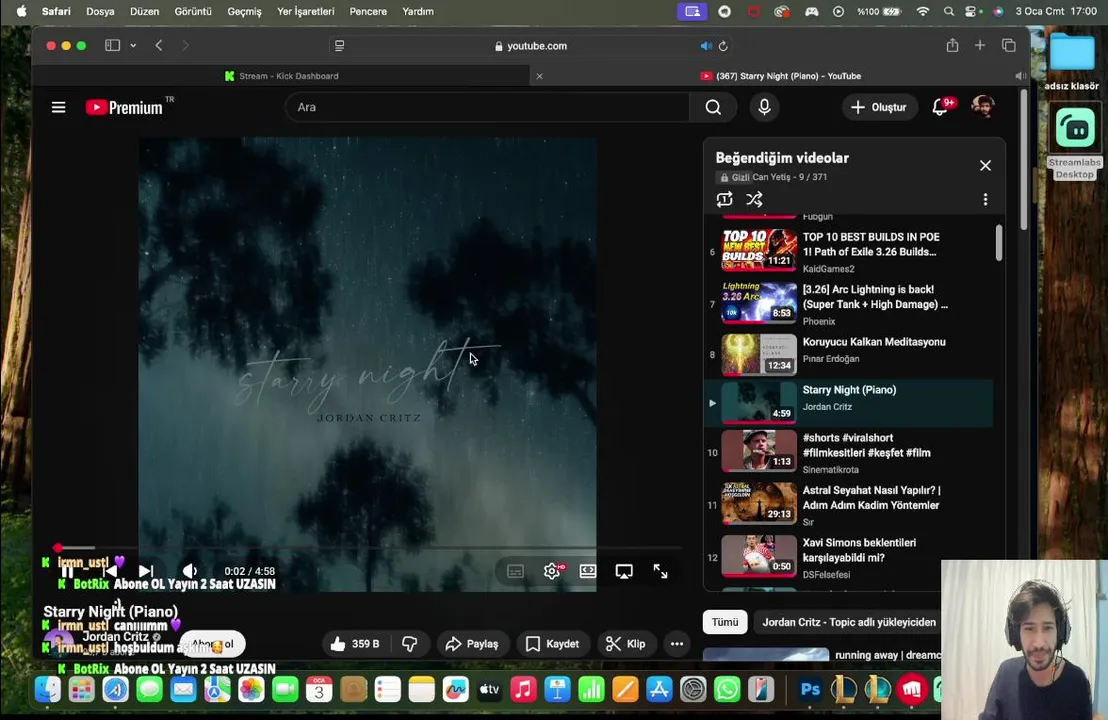1108x720 pixels.
Task: Toggle playlist loop icon
Action: 724,199
